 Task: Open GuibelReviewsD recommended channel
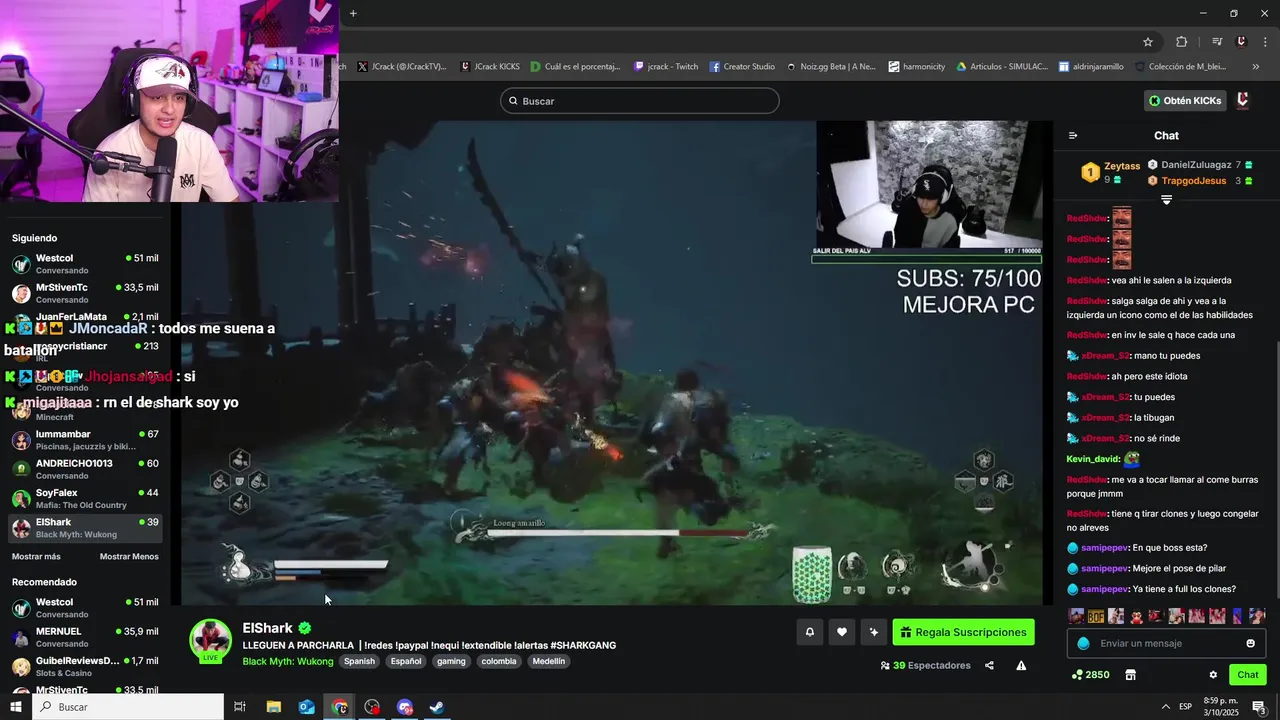pyautogui.click(x=85, y=666)
